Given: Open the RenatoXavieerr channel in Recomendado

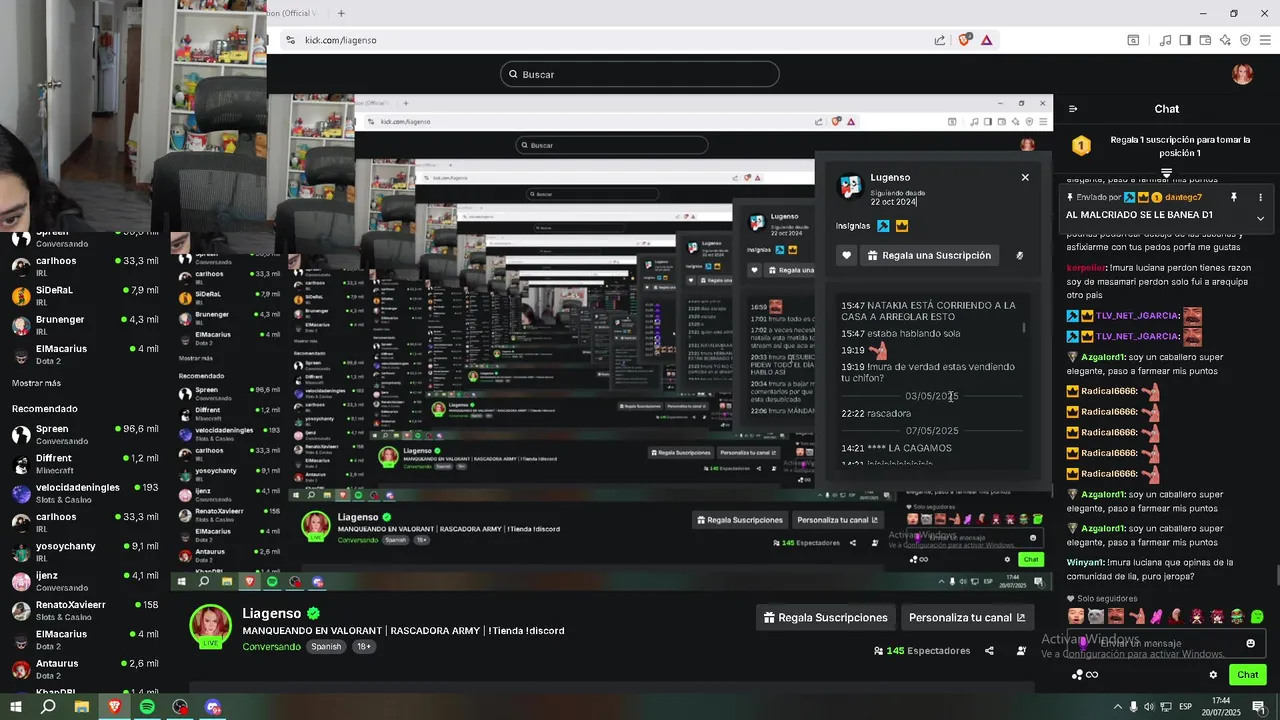Looking at the screenshot, I should (x=85, y=610).
